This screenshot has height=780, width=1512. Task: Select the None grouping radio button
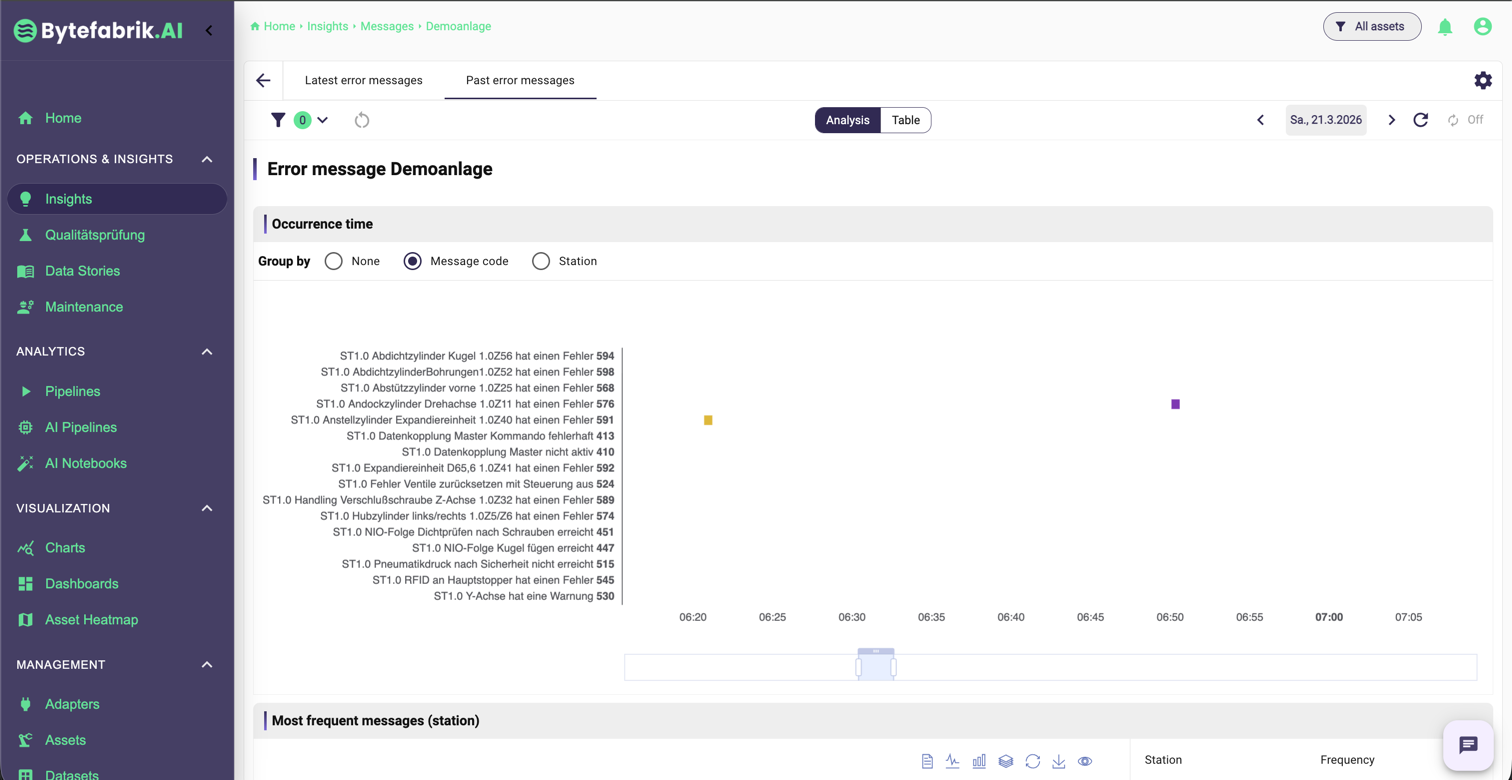tap(334, 261)
